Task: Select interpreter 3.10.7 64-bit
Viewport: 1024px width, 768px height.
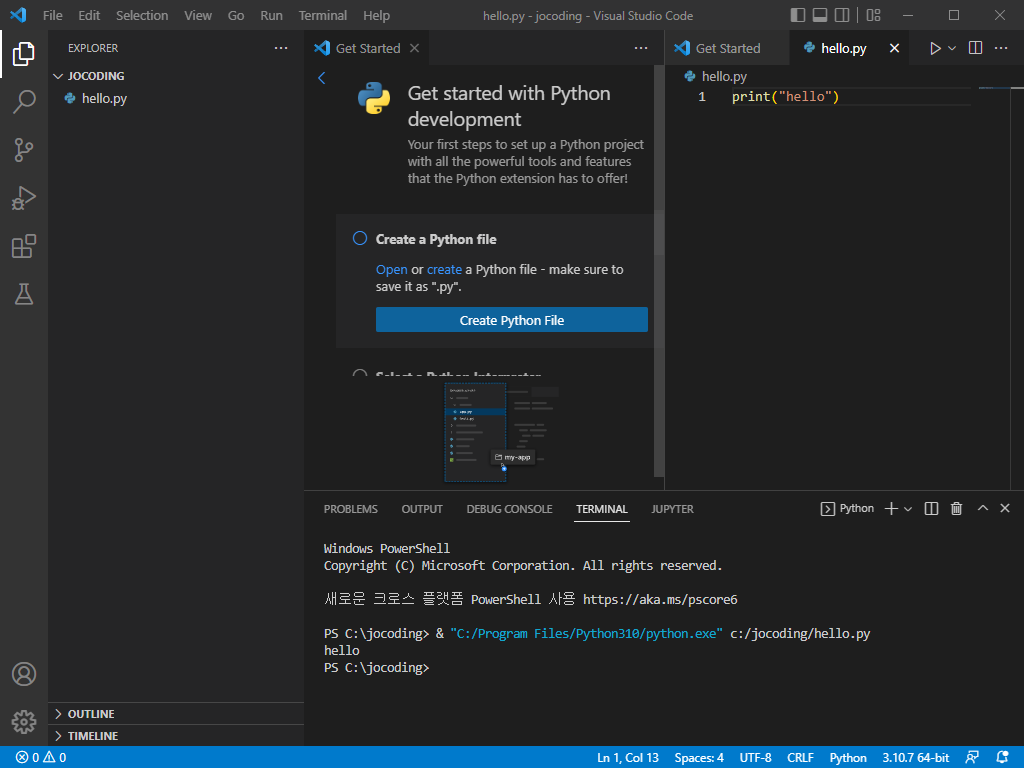Action: pos(916,758)
